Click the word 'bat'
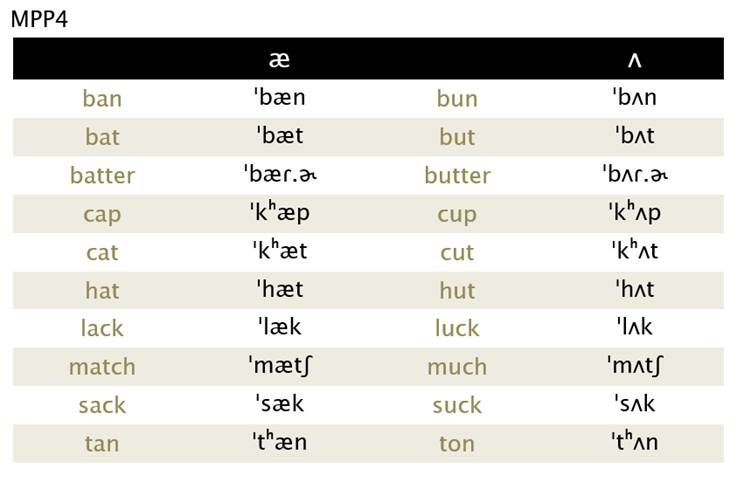Viewport: 737px width, 482px height. point(102,137)
